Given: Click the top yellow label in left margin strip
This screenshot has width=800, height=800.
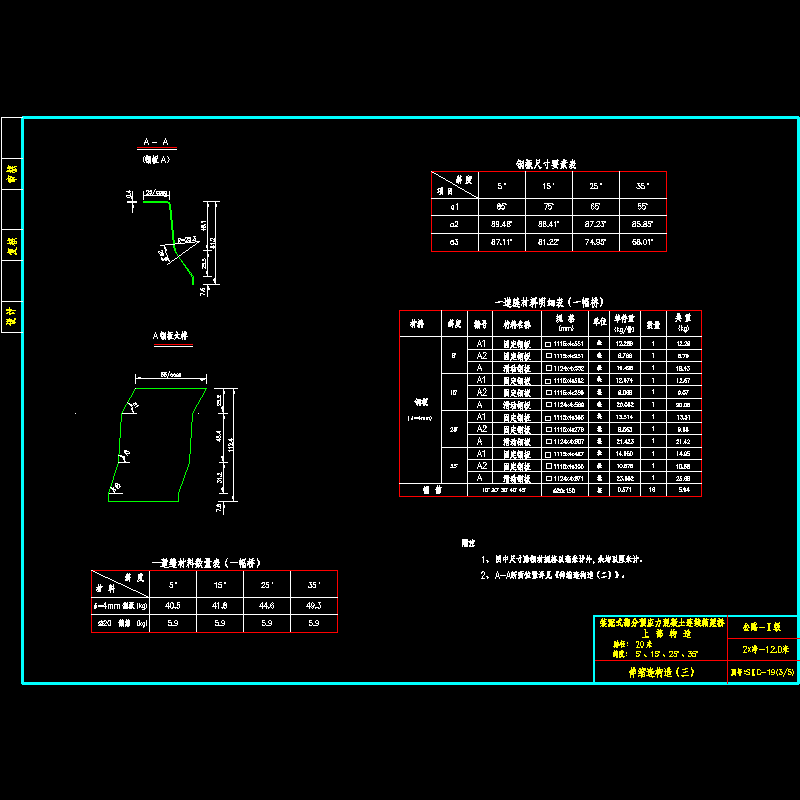Looking at the screenshot, I should point(12,173).
